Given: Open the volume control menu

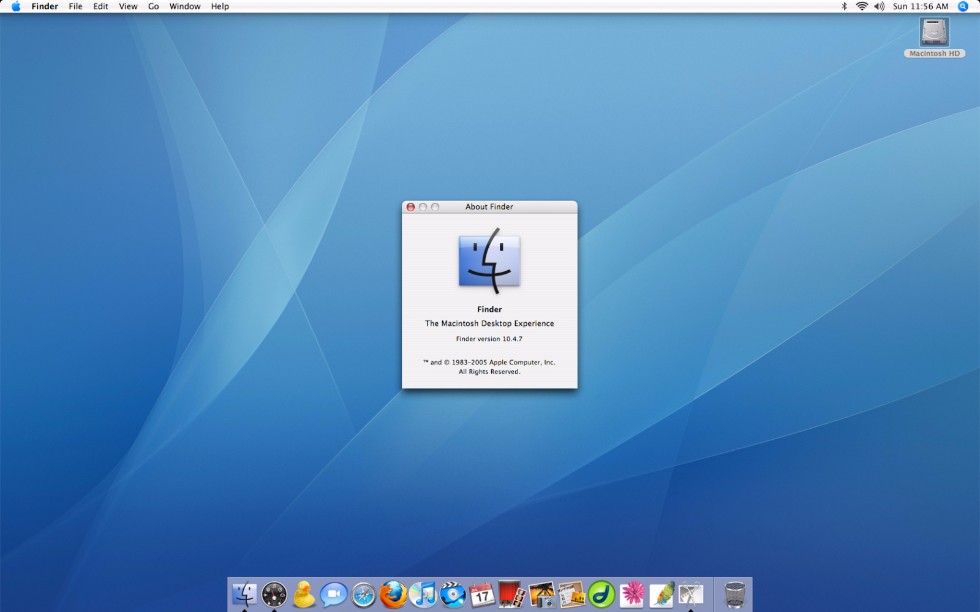Looking at the screenshot, I should point(879,6).
